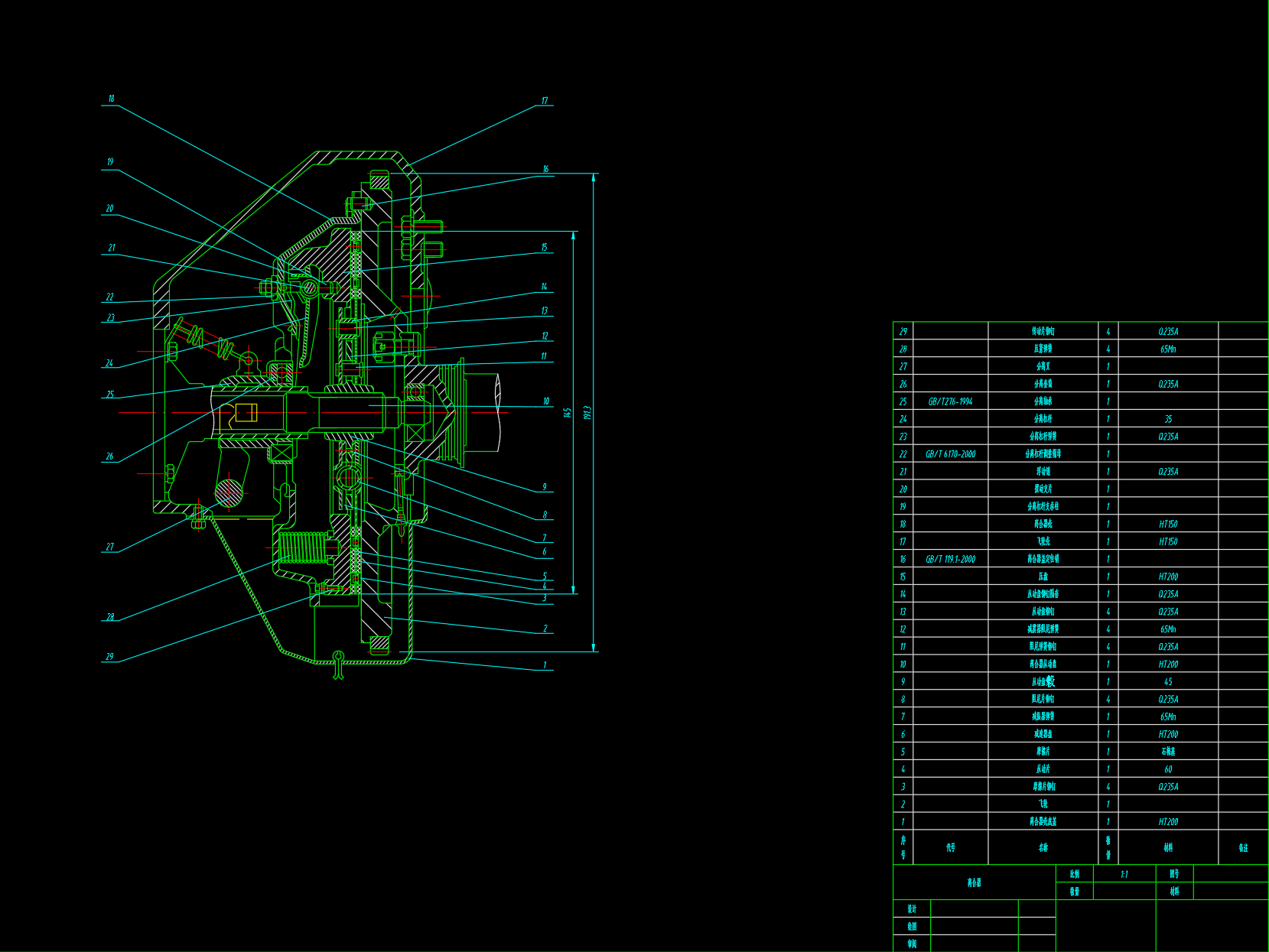Pick callout label 29 on the drawing
1269x952 pixels.
[x=109, y=656]
